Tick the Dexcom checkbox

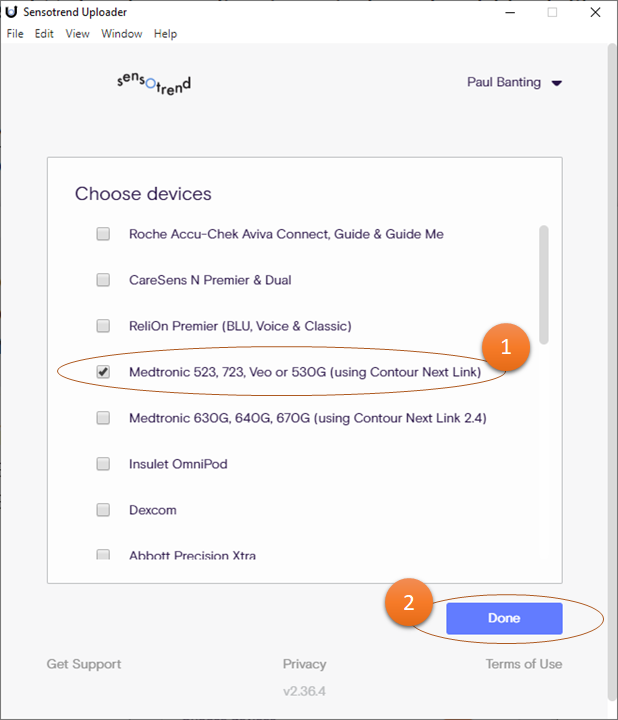(103, 510)
